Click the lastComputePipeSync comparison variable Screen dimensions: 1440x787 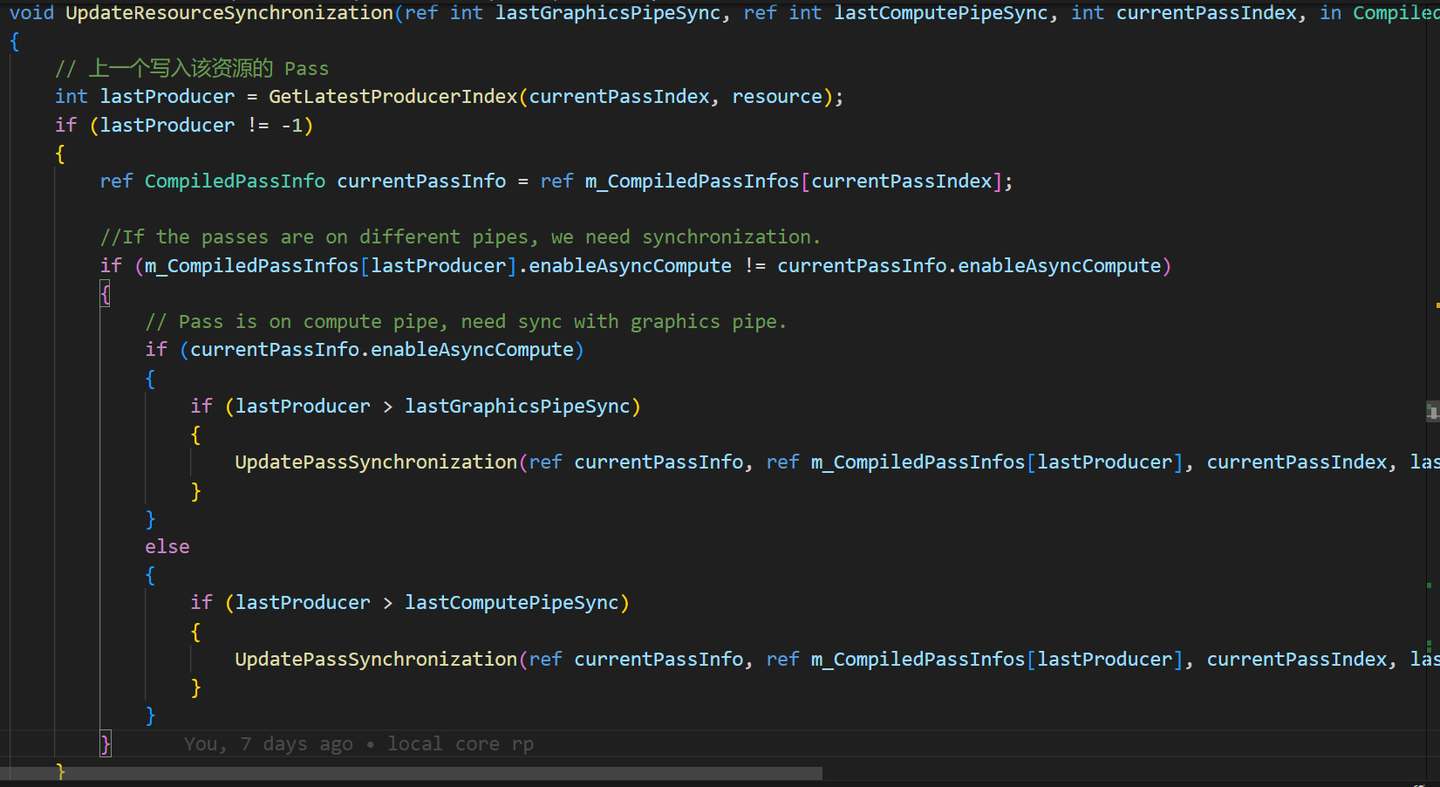coord(514,601)
